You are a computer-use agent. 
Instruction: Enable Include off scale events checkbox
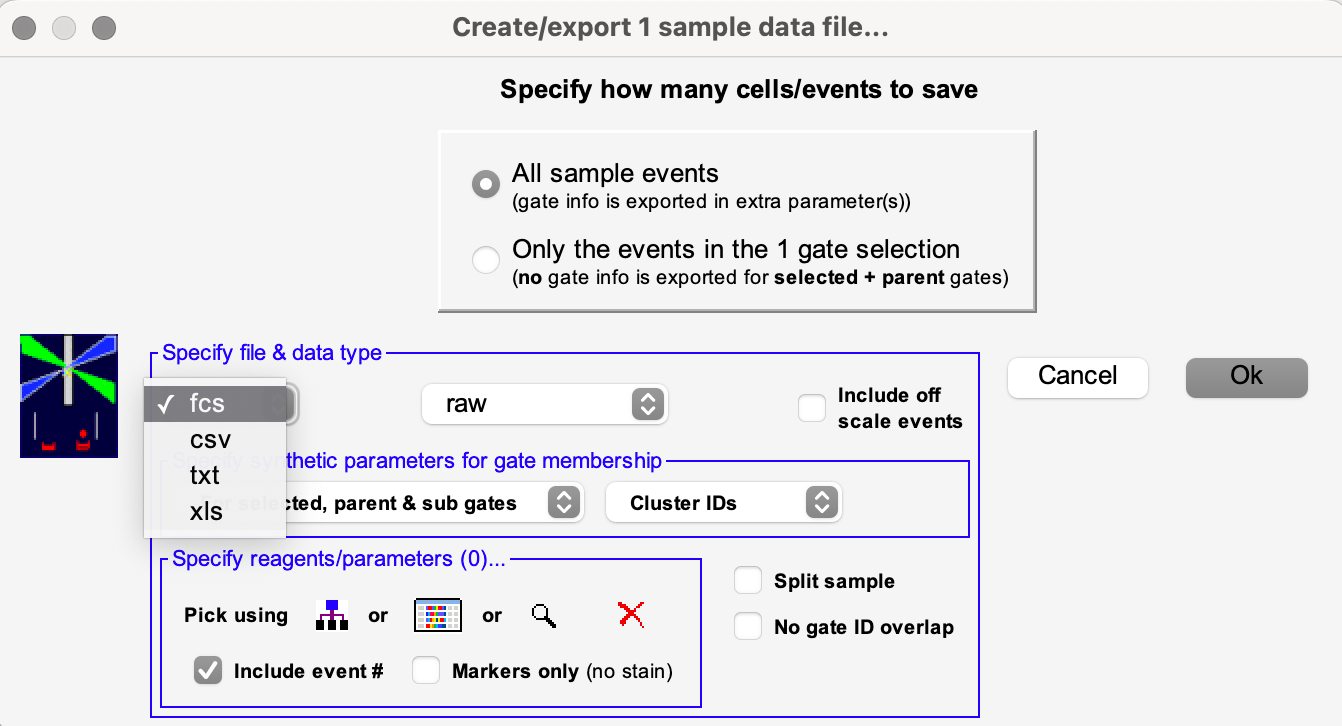pyautogui.click(x=812, y=408)
